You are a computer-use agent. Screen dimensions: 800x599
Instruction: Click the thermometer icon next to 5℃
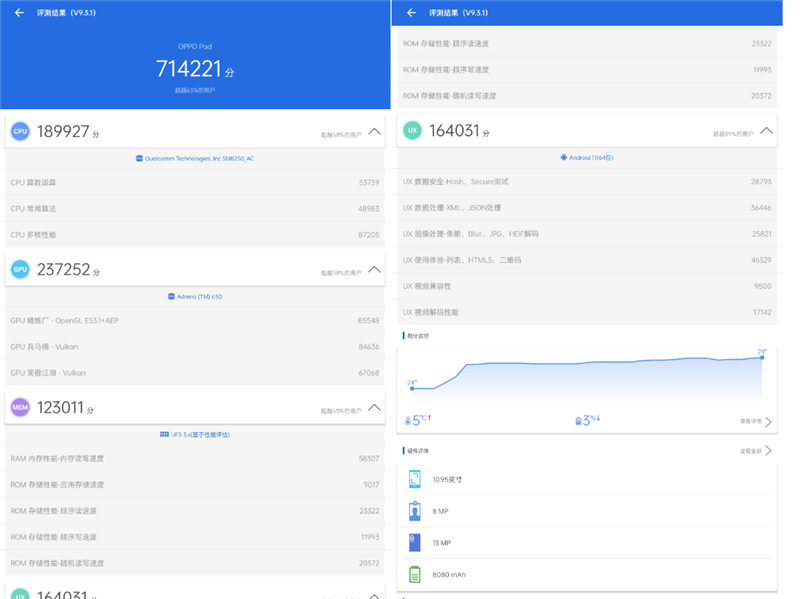point(408,421)
